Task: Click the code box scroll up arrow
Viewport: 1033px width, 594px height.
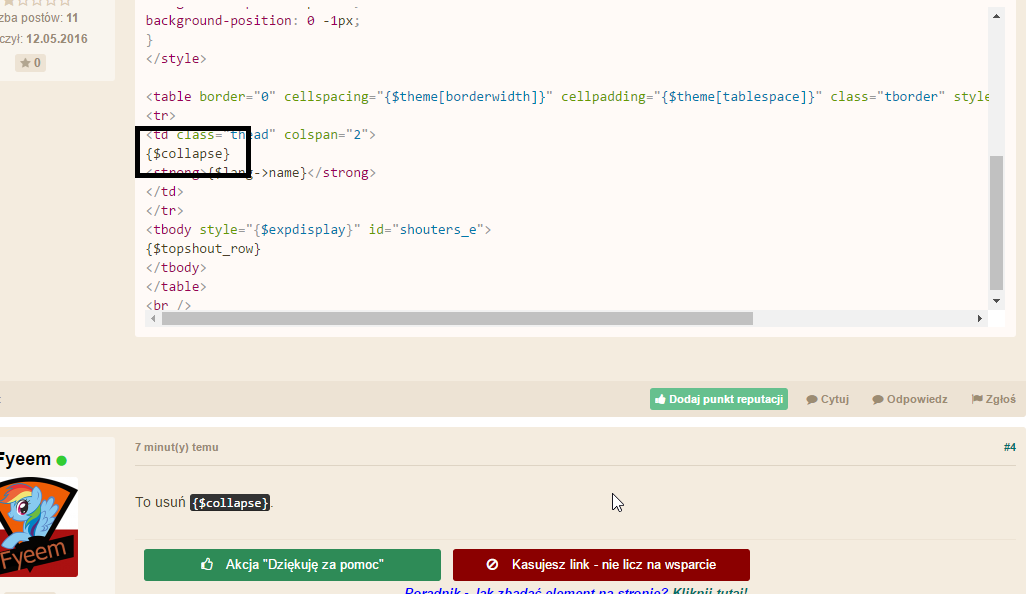Action: pyautogui.click(x=996, y=16)
